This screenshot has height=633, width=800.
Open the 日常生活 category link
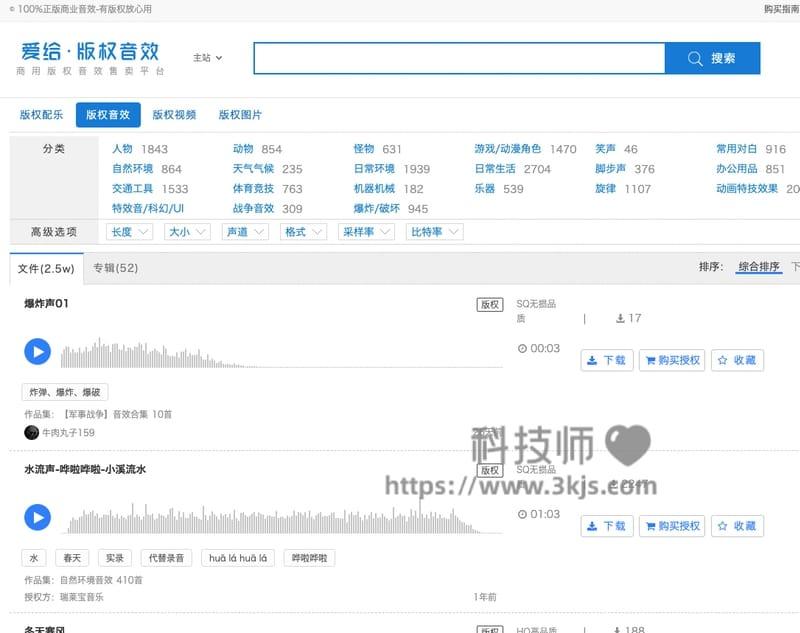click(x=495, y=169)
